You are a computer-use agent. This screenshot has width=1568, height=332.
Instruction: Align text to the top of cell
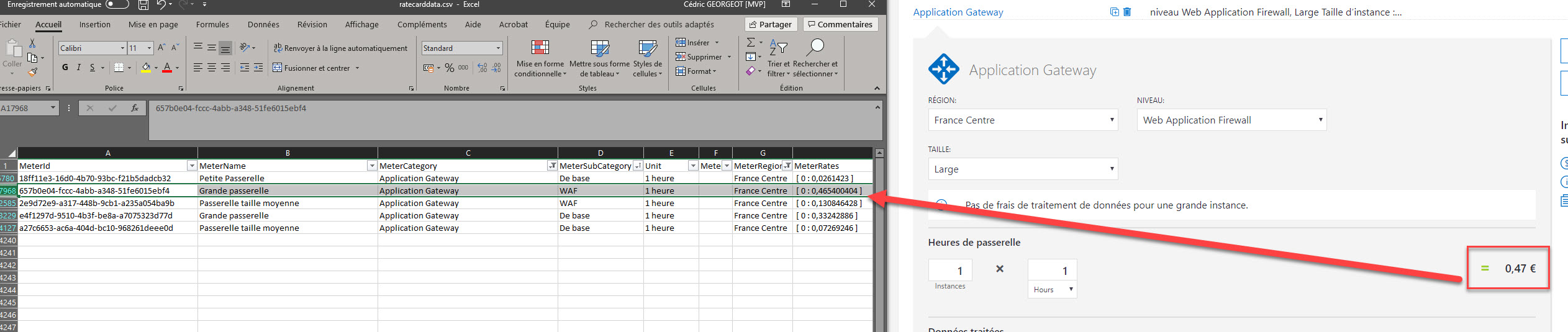point(198,47)
